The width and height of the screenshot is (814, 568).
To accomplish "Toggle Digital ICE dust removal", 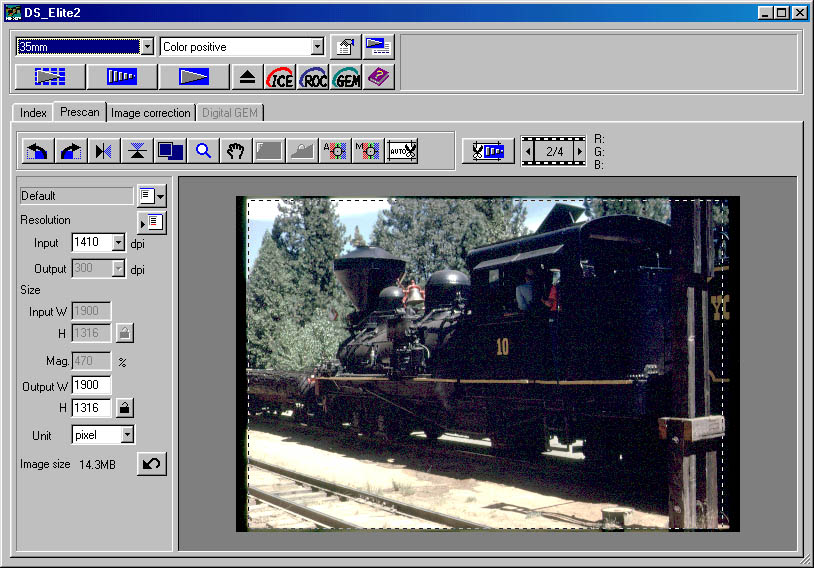I will coord(280,77).
